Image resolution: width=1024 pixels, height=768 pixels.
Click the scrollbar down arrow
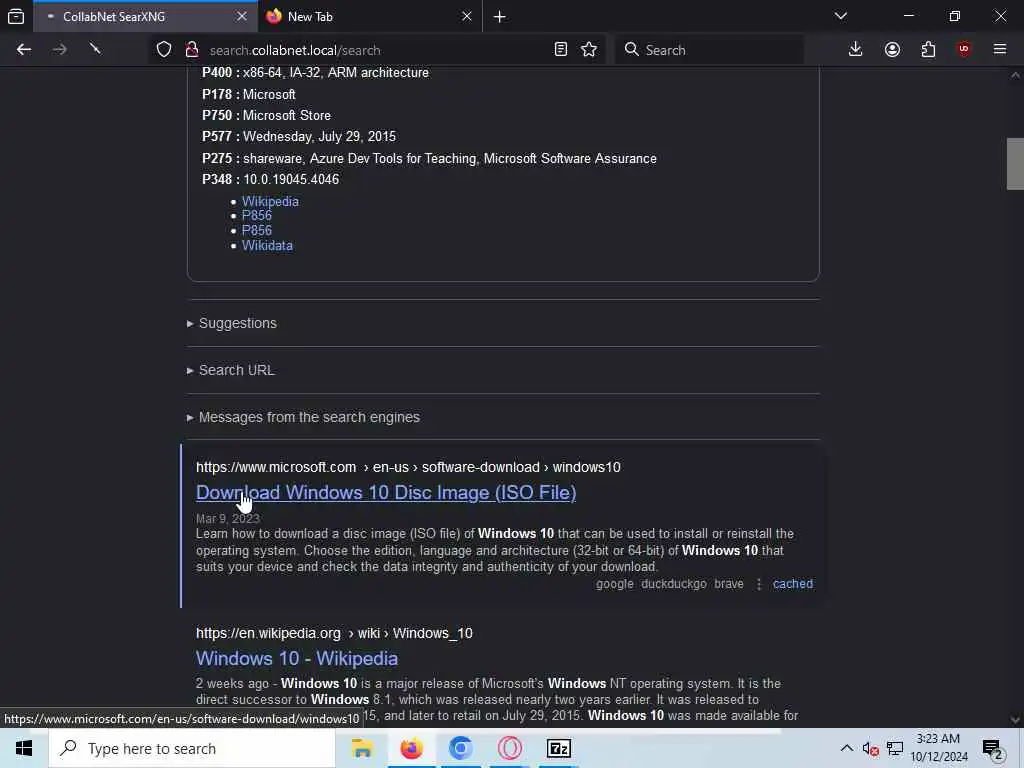coord(1015,720)
